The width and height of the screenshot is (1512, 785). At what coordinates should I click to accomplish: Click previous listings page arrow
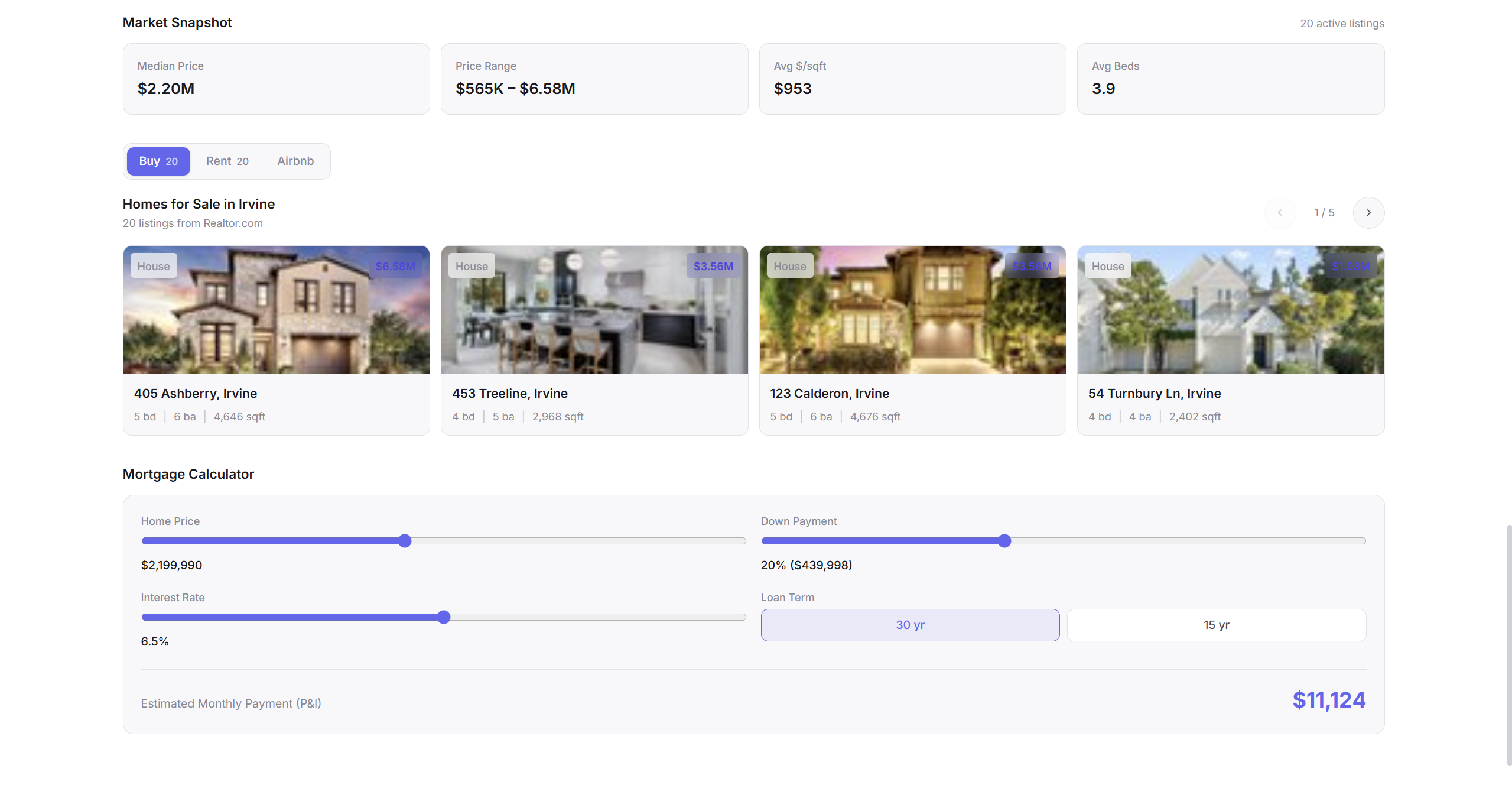pyautogui.click(x=1280, y=213)
